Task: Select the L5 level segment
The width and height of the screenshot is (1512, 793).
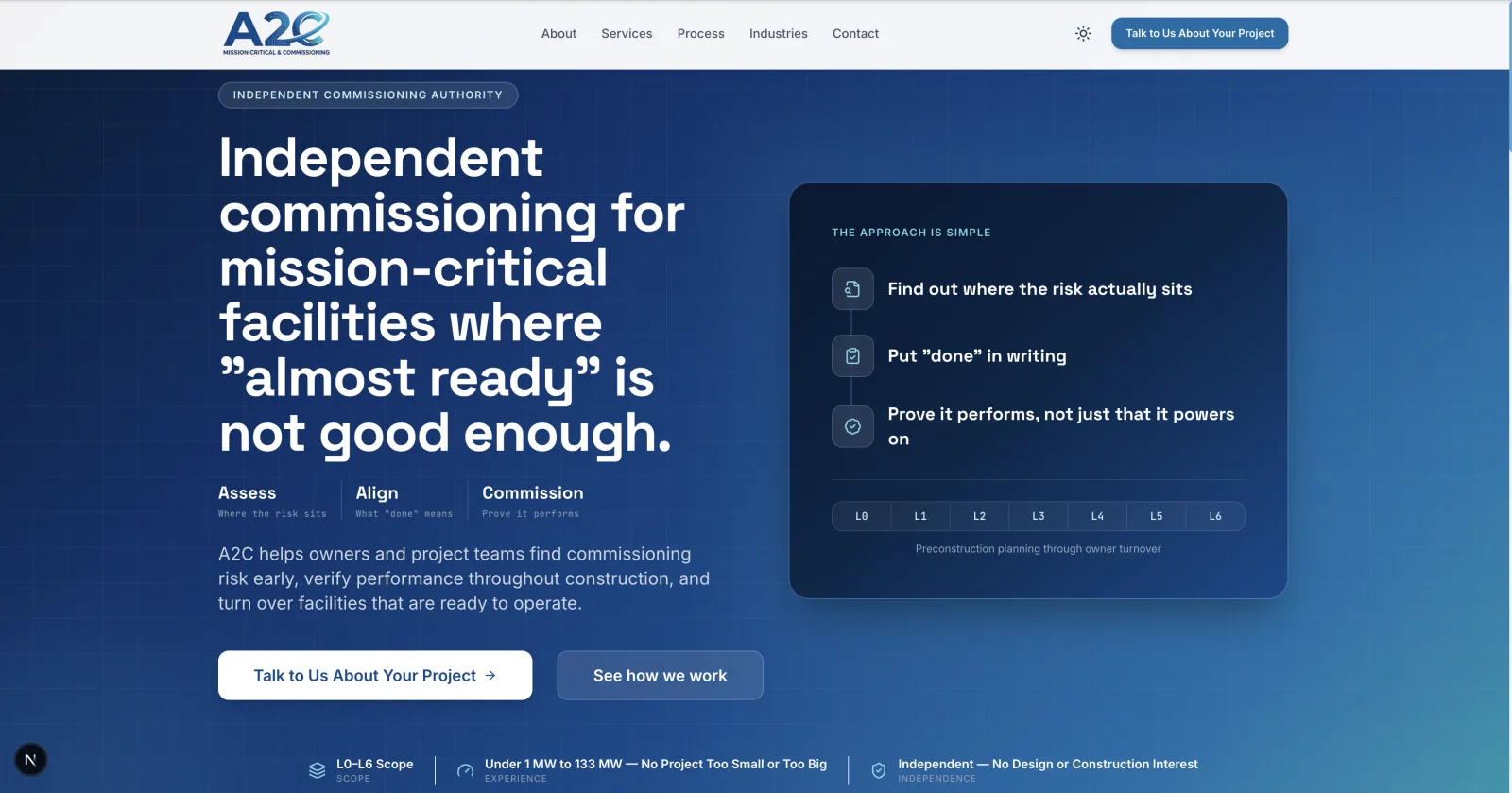Action: click(1156, 516)
